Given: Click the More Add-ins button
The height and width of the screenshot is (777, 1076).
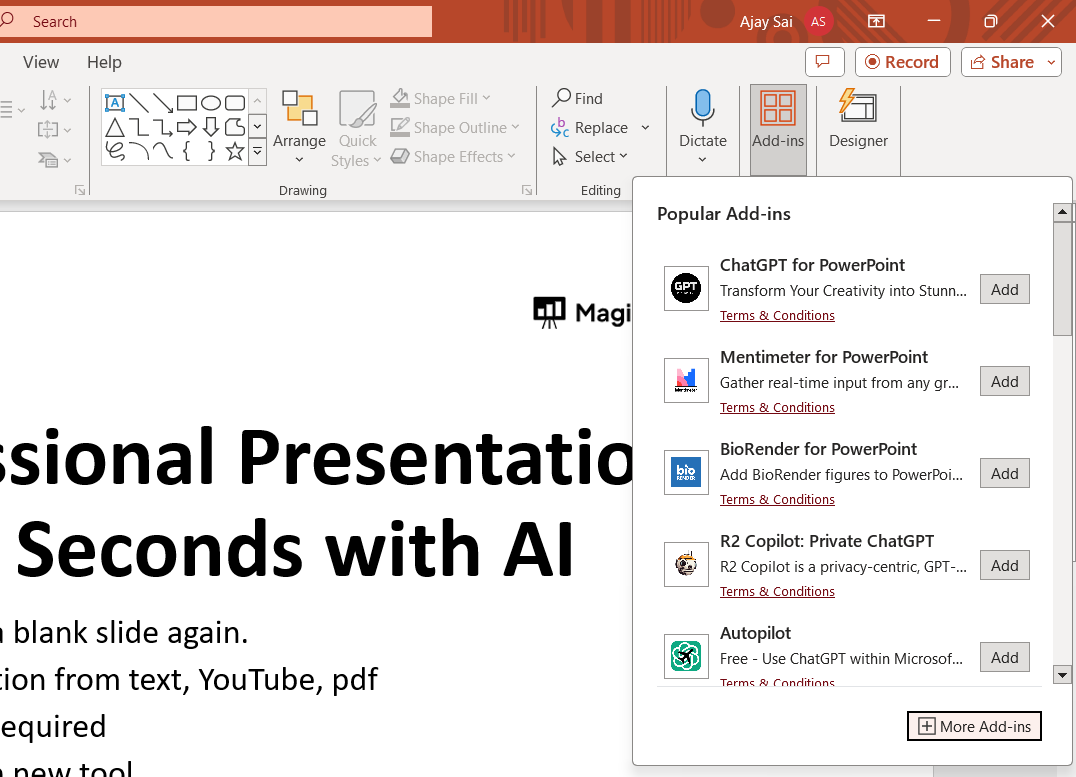Looking at the screenshot, I should click(x=974, y=726).
